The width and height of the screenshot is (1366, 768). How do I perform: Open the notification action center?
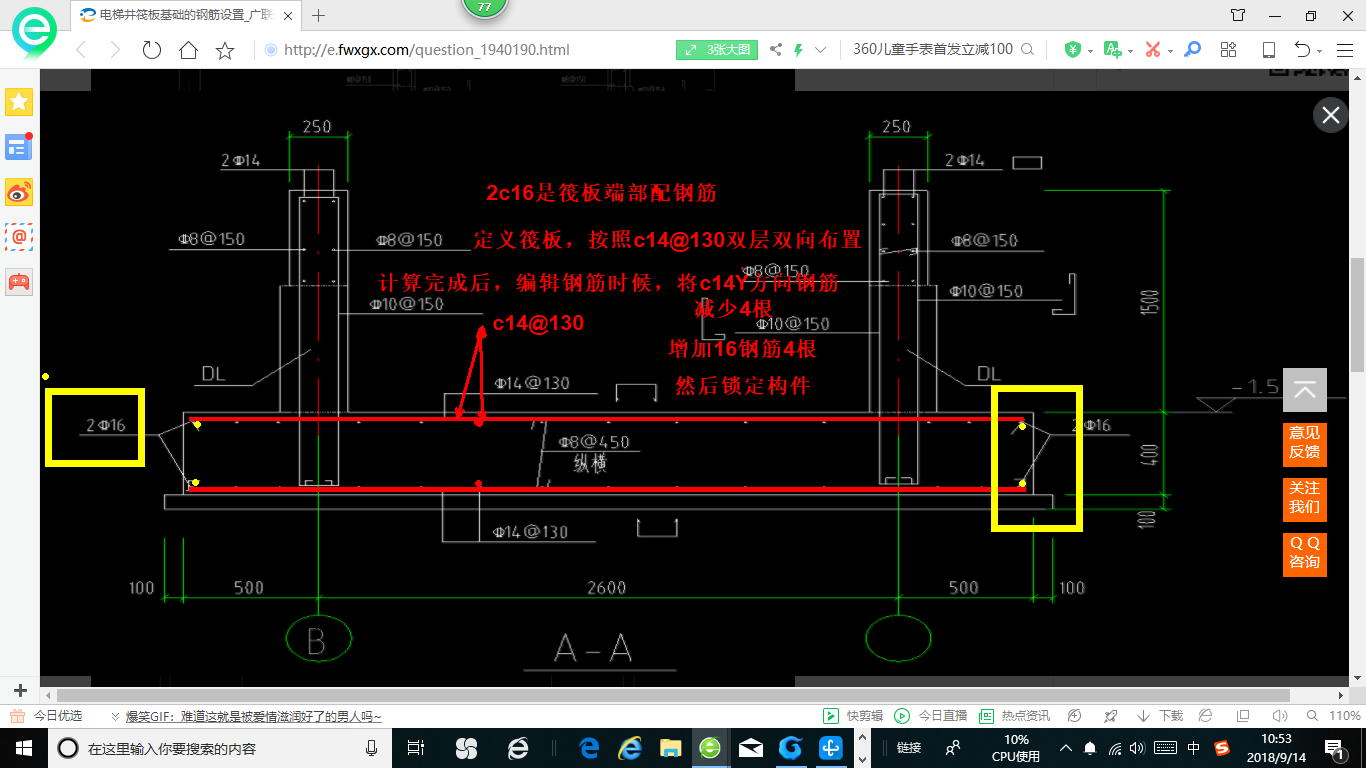coord(1335,747)
